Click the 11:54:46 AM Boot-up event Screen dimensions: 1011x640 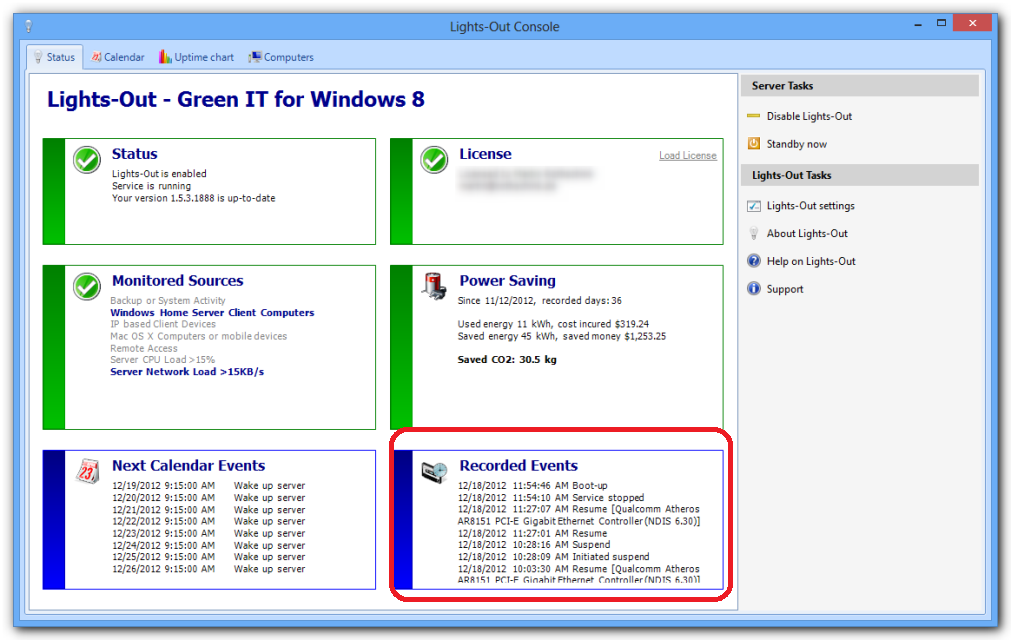click(533, 485)
